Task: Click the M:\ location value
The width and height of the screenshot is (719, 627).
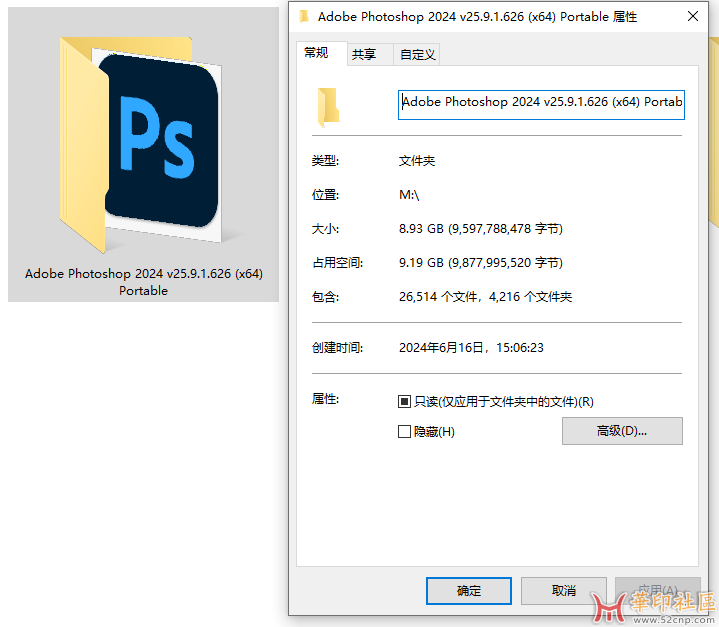Action: click(x=409, y=195)
